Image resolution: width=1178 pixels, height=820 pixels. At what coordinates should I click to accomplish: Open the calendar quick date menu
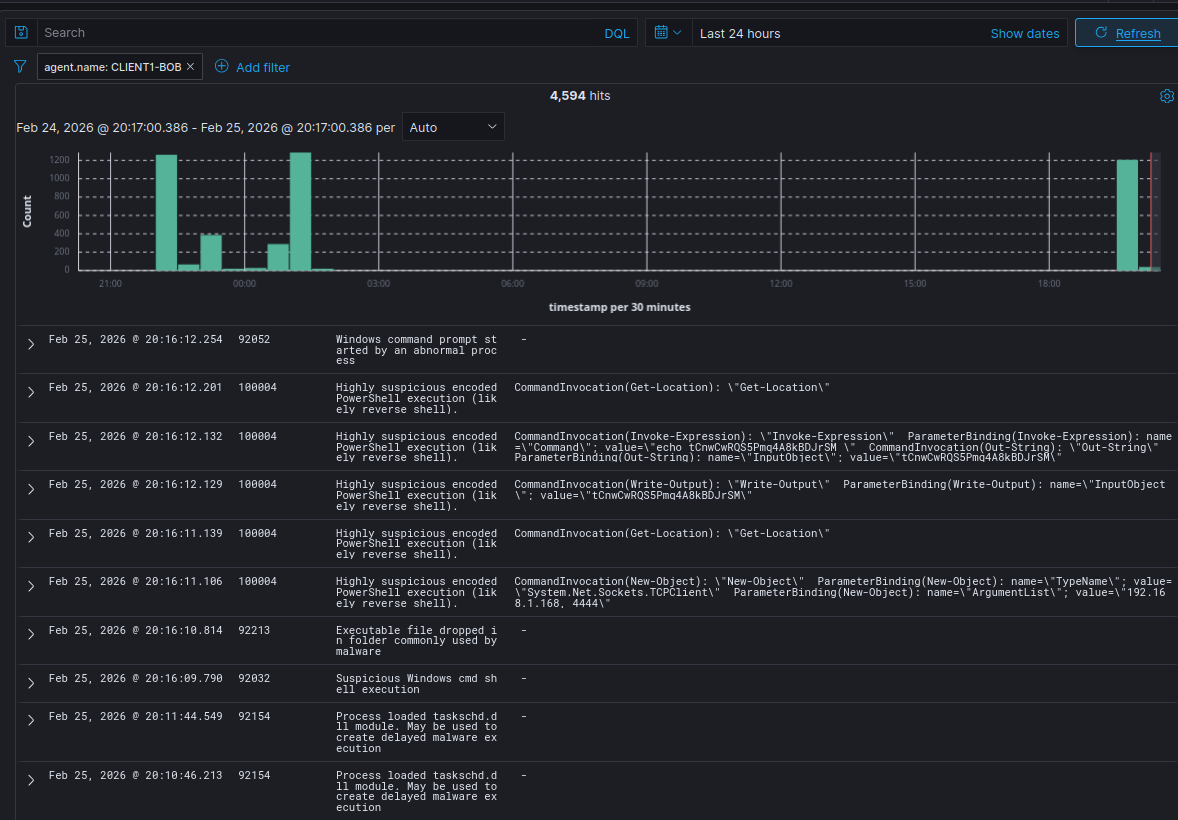(667, 33)
